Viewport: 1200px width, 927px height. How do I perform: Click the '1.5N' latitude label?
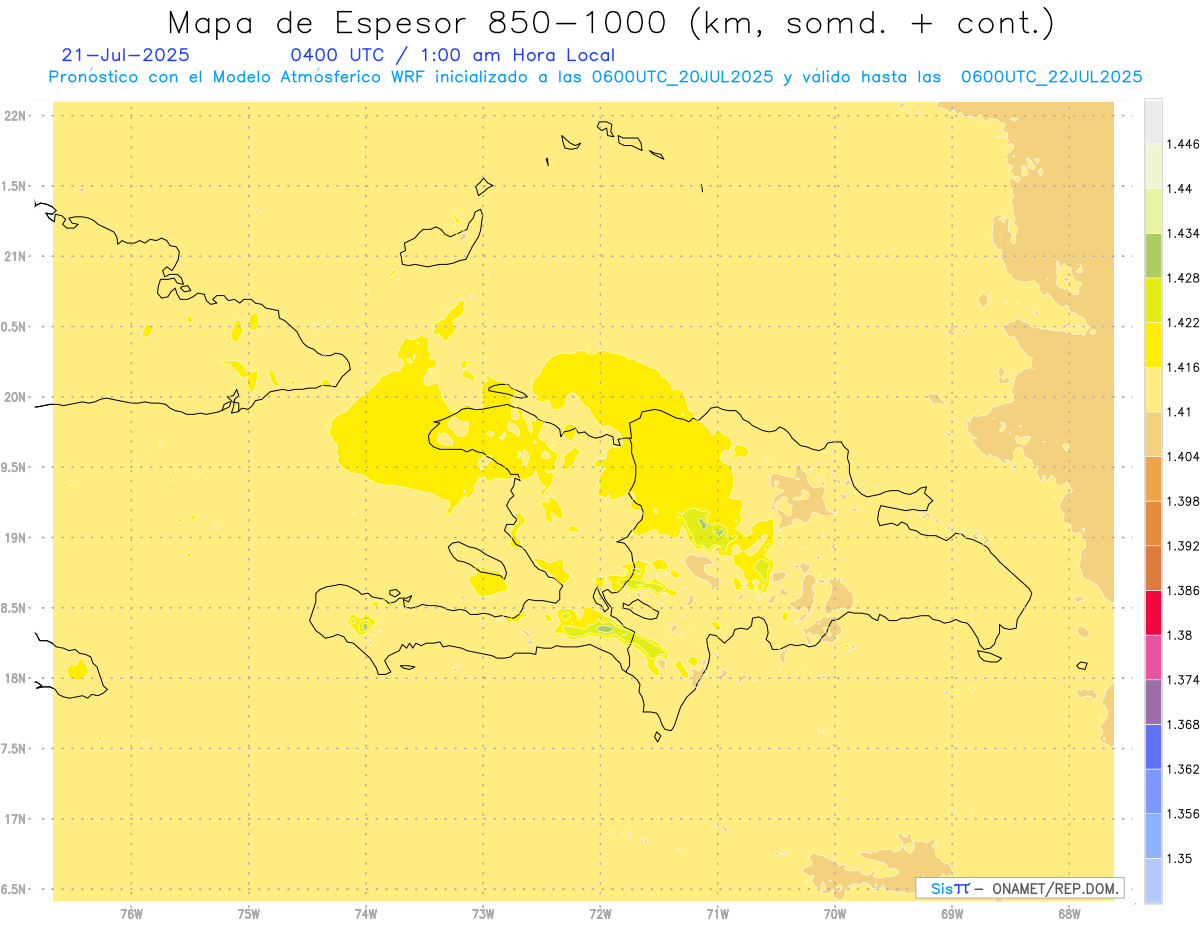coord(14,186)
